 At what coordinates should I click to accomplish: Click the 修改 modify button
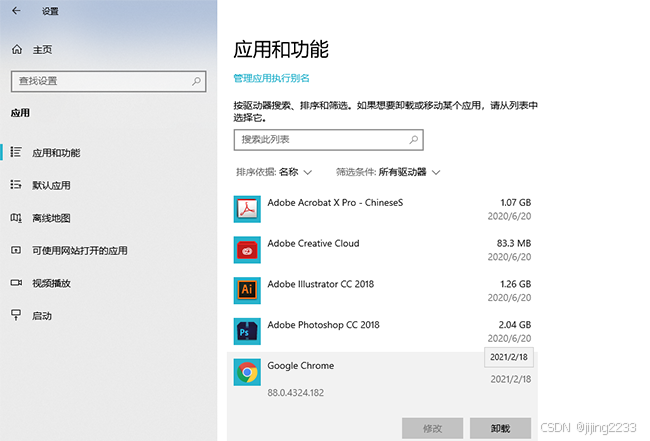click(432, 428)
